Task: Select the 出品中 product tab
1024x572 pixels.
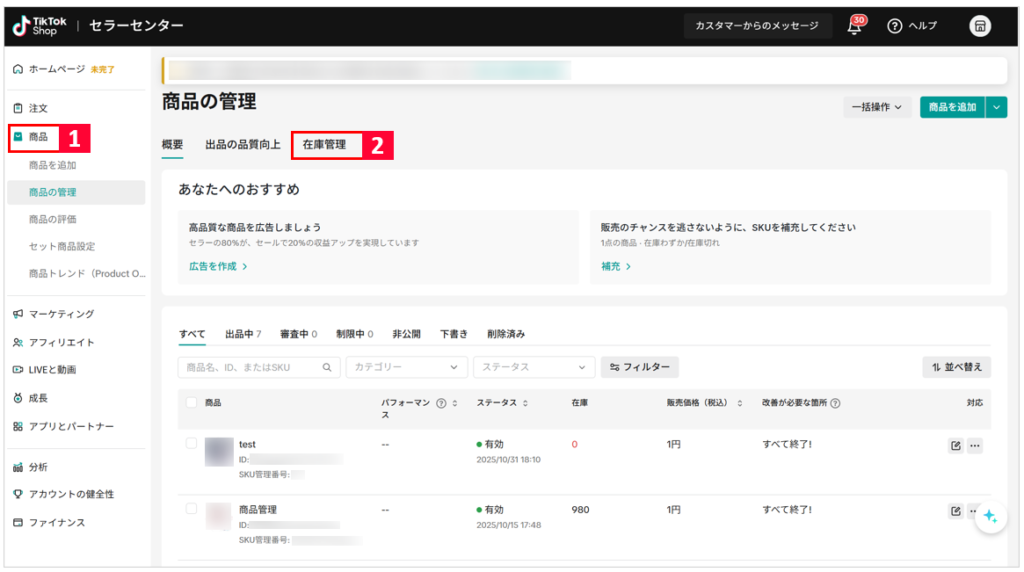Action: point(243,334)
